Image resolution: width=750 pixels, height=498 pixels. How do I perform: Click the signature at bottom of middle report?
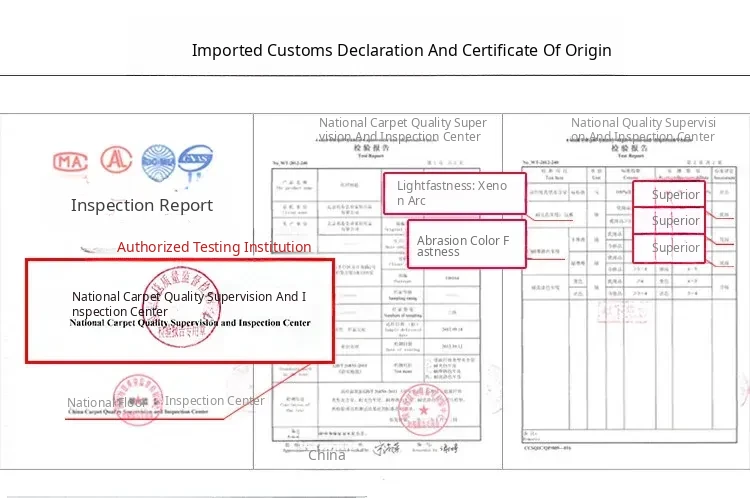coord(386,449)
